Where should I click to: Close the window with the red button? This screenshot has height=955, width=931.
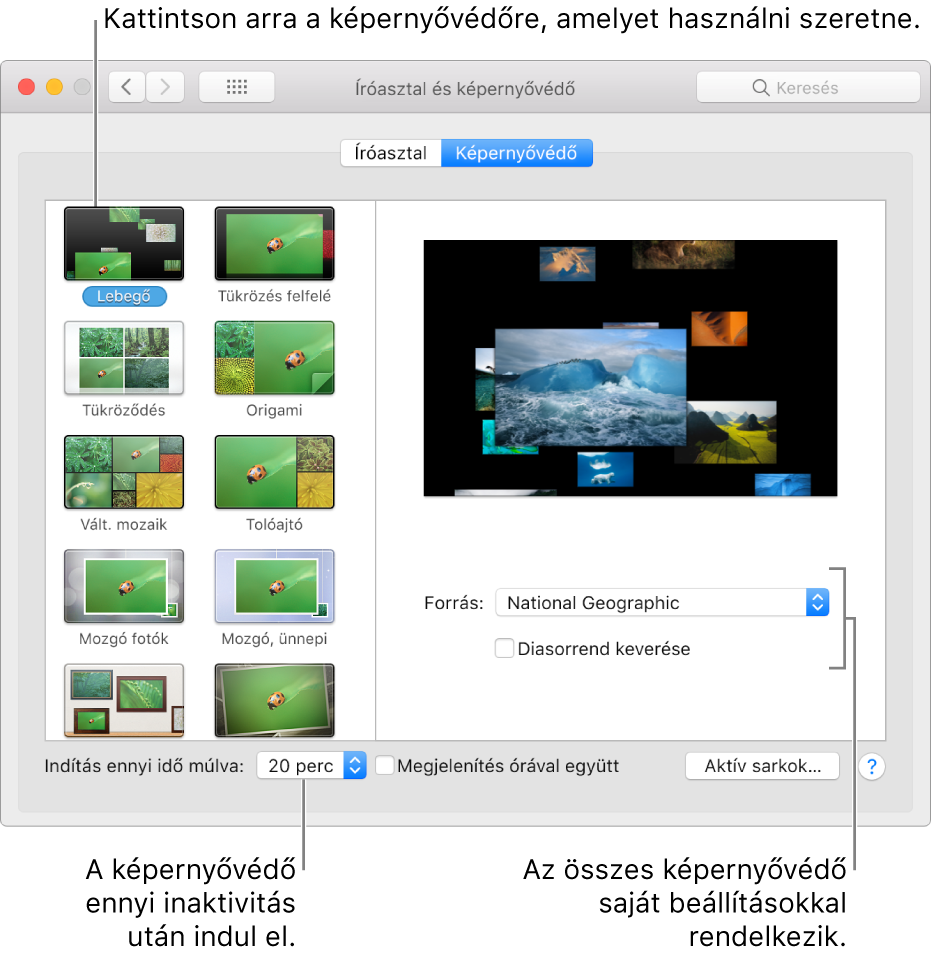26,87
